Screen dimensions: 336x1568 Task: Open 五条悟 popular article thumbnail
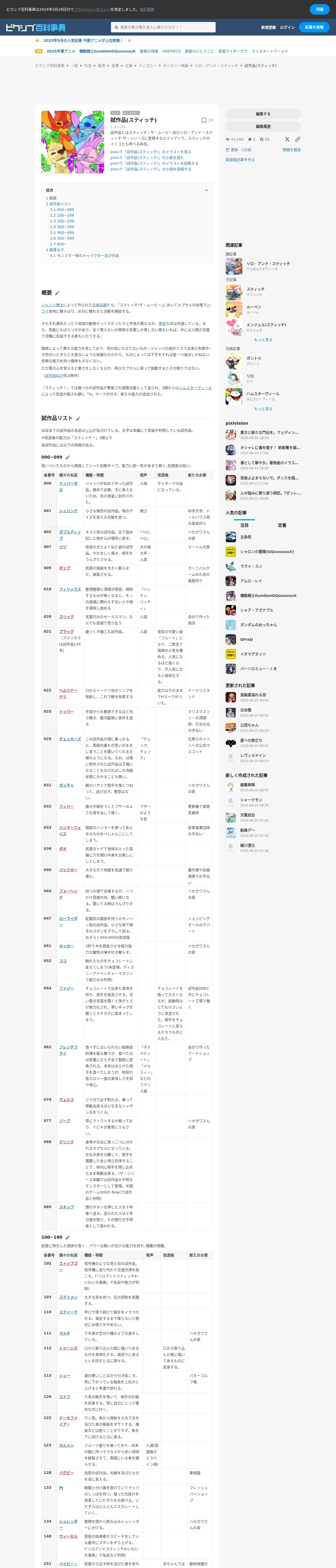tap(231, 537)
